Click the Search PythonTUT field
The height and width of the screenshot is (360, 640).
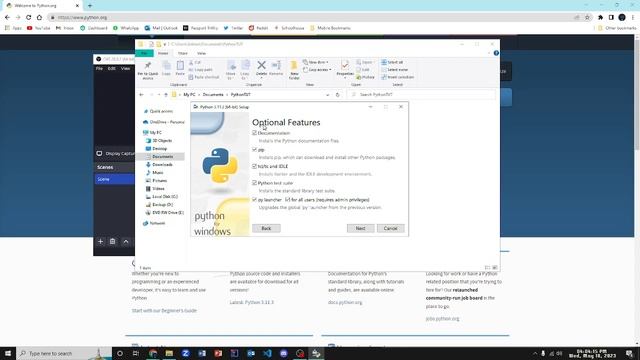(x=422, y=95)
